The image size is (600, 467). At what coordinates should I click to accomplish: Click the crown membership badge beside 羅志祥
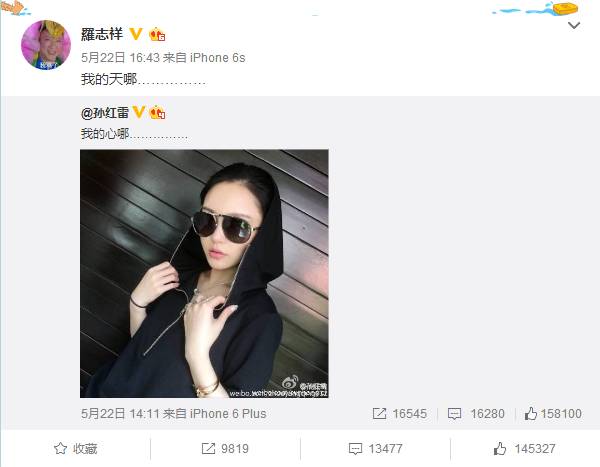pyautogui.click(x=157, y=35)
